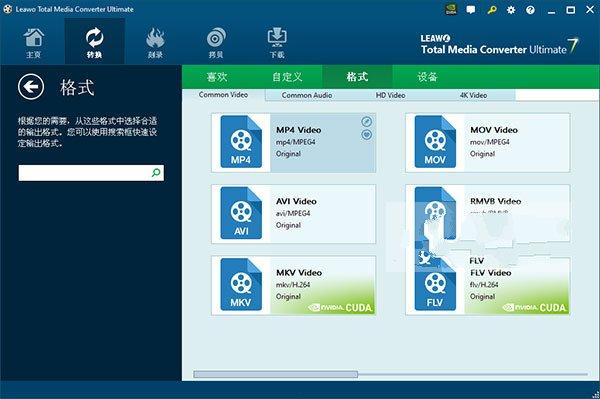Image resolution: width=600 pixels, height=399 pixels.
Task: Click the MKV Video title text
Action: [x=299, y=273]
